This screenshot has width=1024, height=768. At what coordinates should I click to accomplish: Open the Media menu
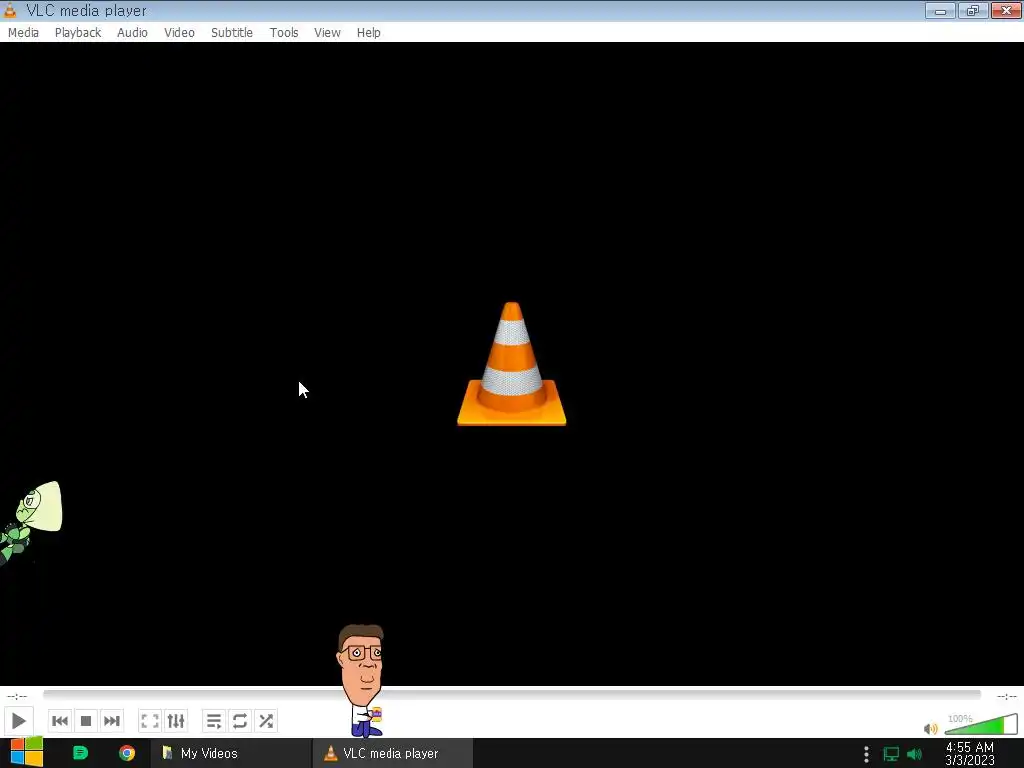pyautogui.click(x=24, y=33)
